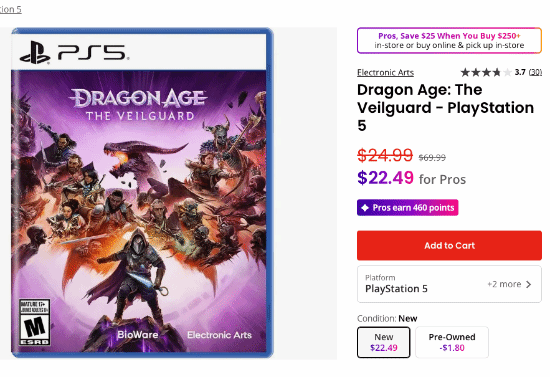Click the ESRB Mature rating icon

click(x=34, y=322)
